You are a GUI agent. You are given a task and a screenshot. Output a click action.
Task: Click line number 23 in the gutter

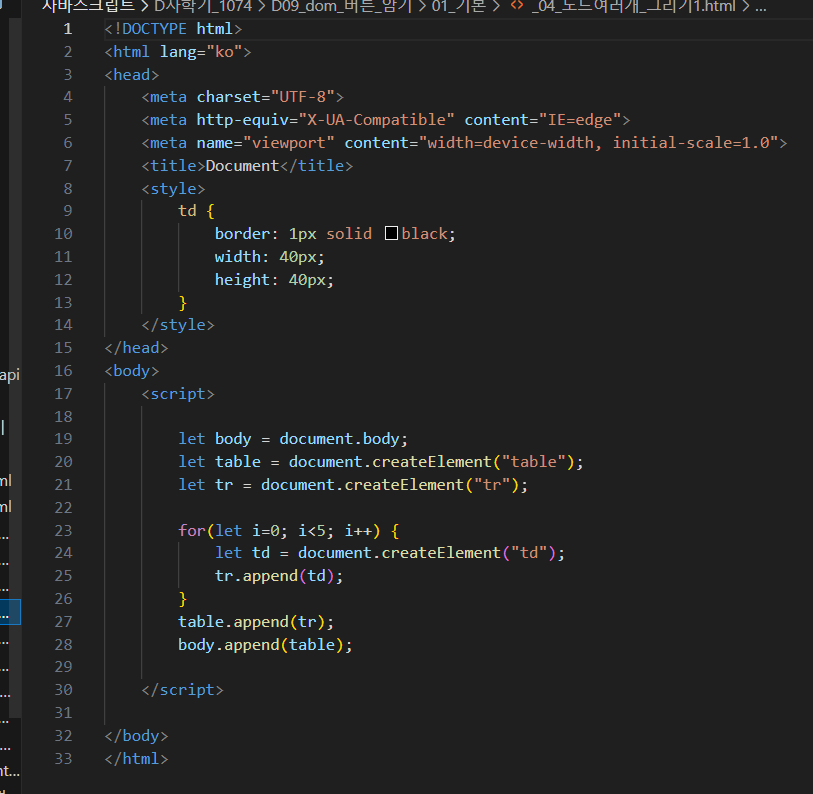(63, 531)
